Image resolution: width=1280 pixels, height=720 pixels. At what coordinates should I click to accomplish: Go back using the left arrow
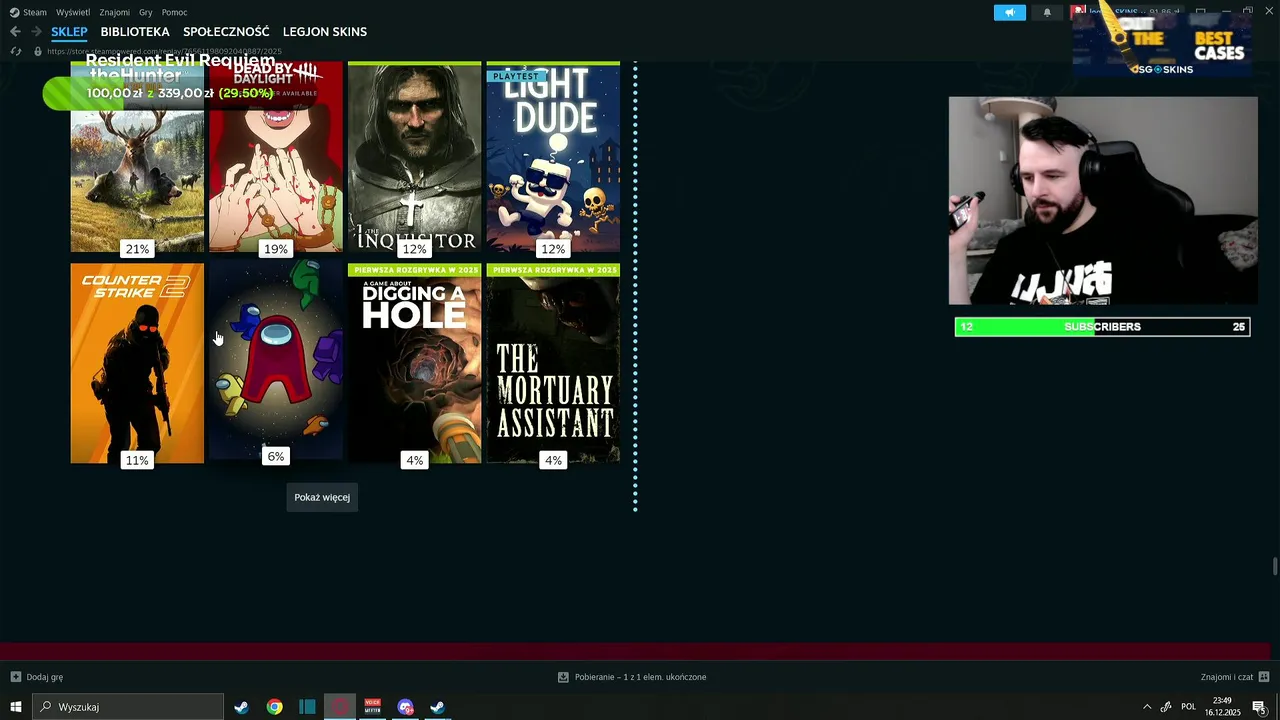coord(15,32)
